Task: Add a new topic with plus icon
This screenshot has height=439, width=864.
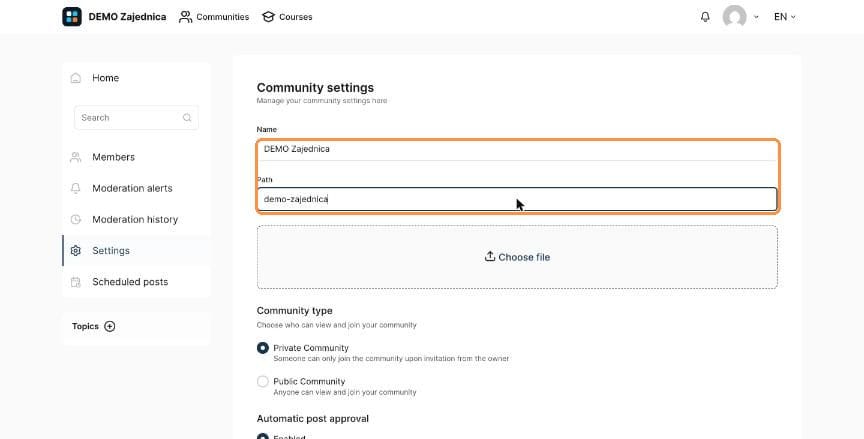Action: (x=110, y=327)
